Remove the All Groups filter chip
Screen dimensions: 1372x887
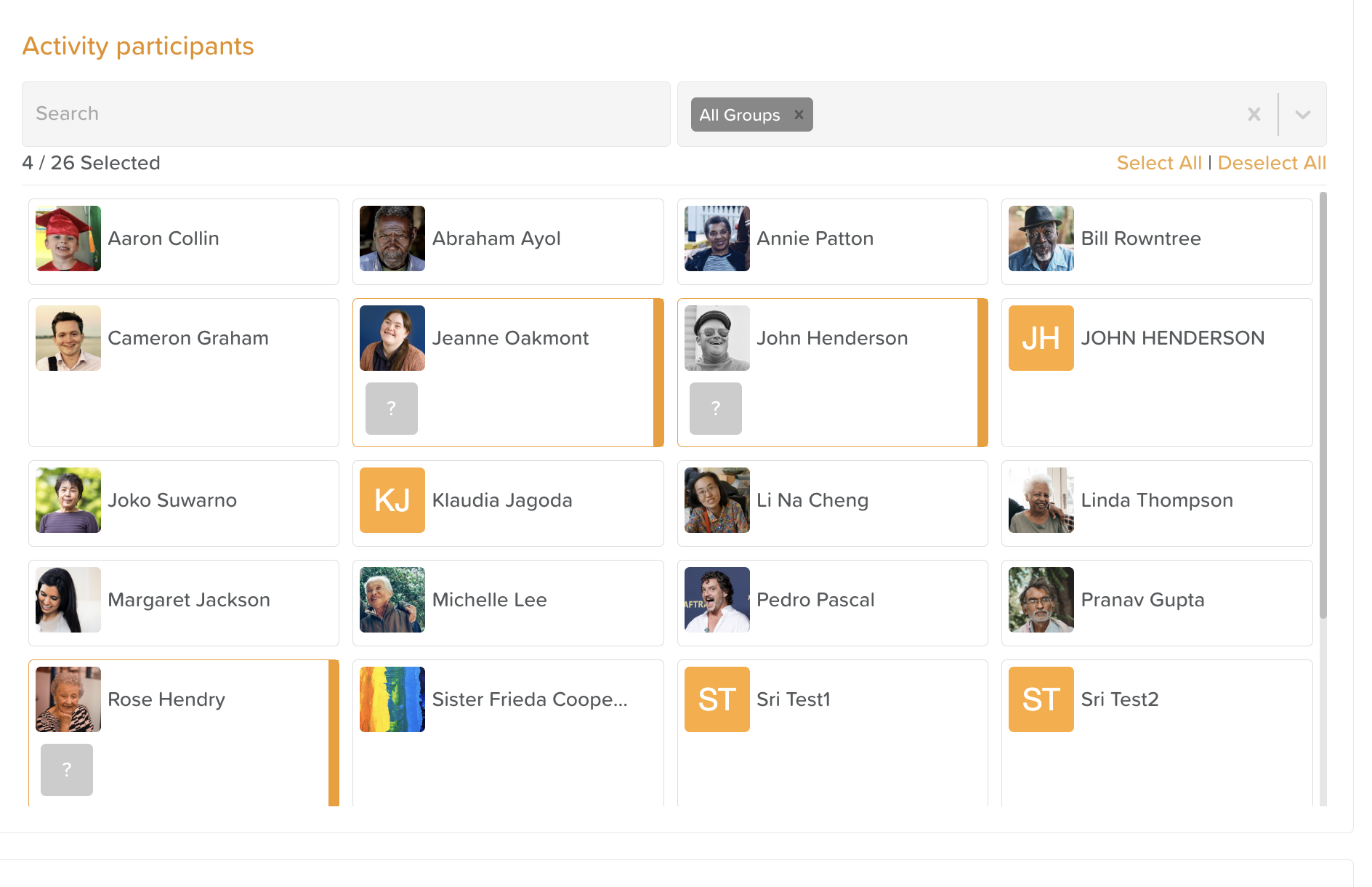799,115
